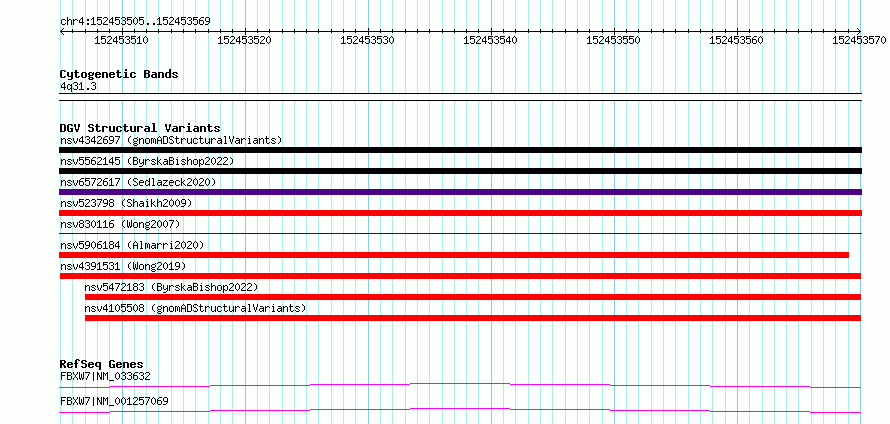Click the thin blue line for nsv830116
890x424 pixels.
[460, 233]
